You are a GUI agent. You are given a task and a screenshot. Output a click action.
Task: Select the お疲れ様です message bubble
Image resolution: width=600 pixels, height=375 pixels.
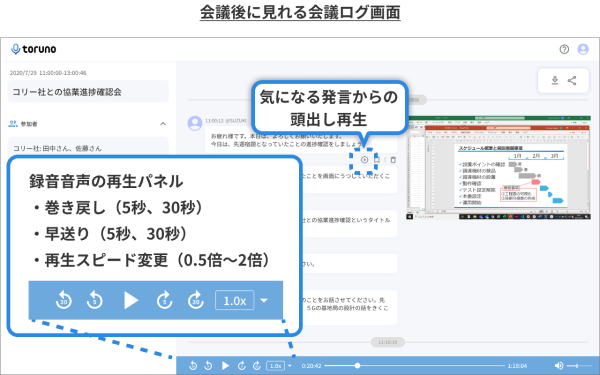(x=301, y=140)
